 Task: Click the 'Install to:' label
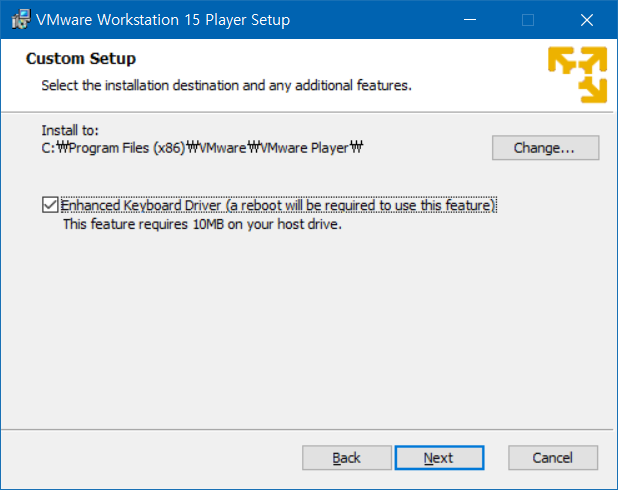70,130
